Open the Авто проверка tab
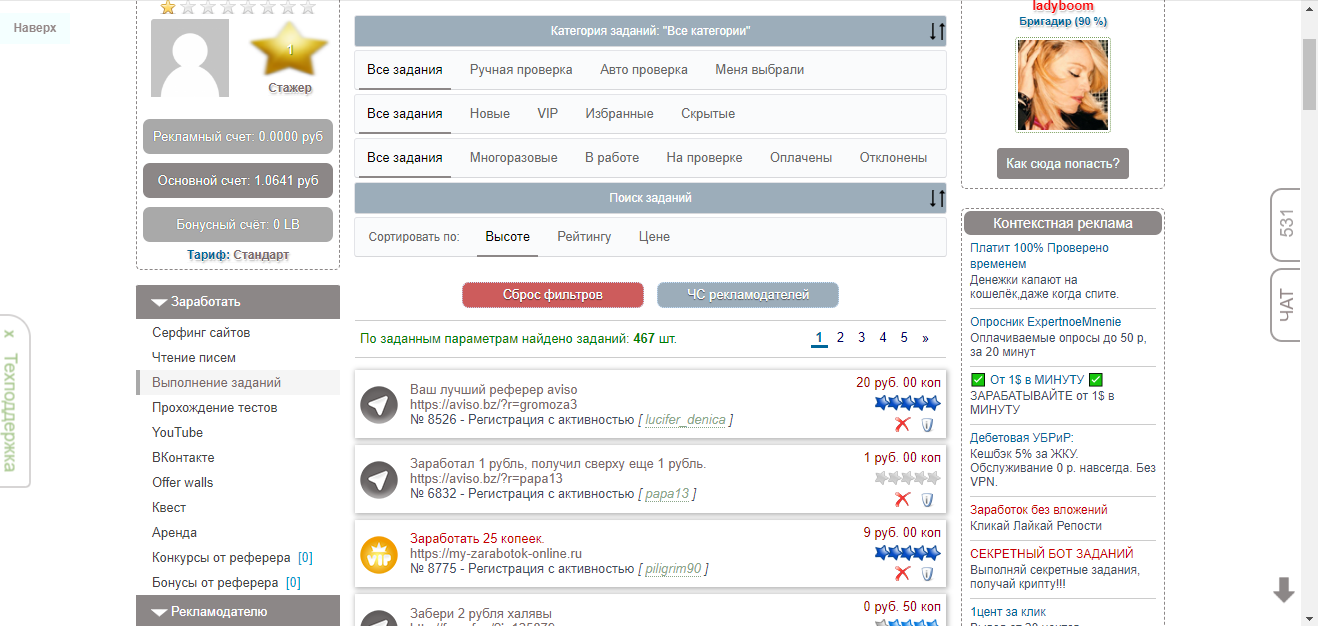This screenshot has width=1318, height=626. [644, 70]
